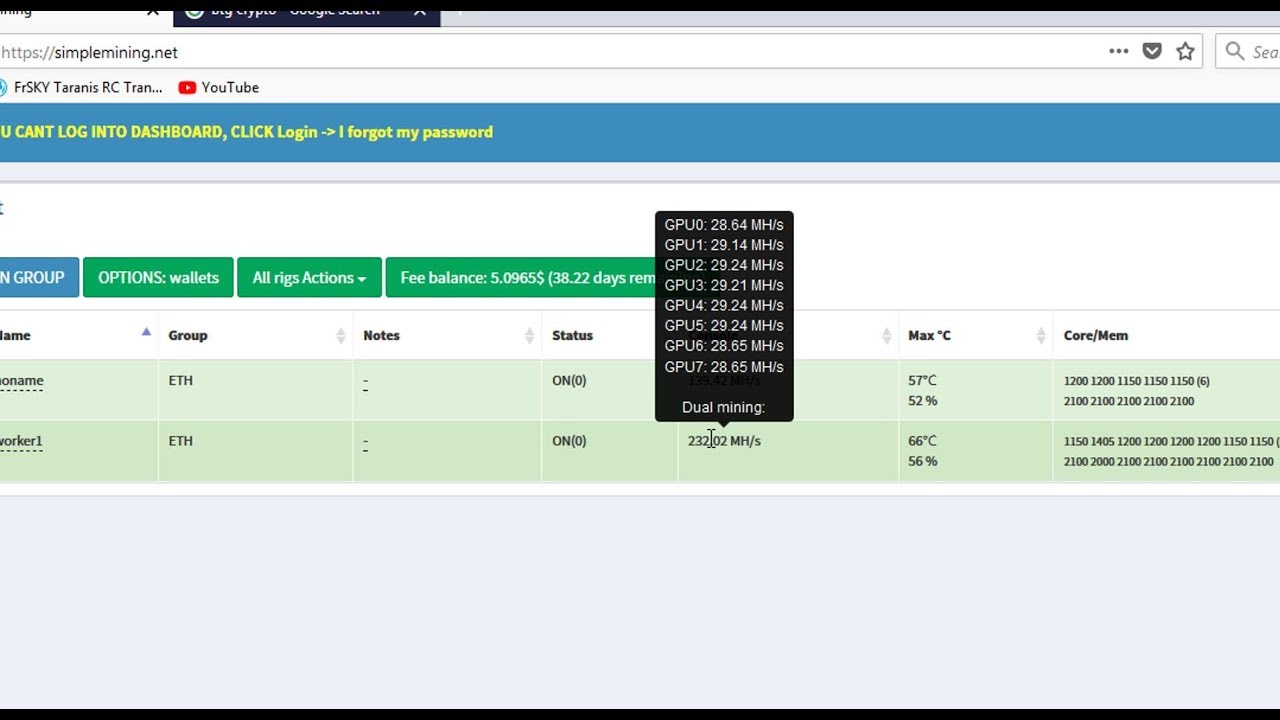This screenshot has width=1280, height=720.
Task: Click the Pocket save icon
Action: tap(1152, 52)
